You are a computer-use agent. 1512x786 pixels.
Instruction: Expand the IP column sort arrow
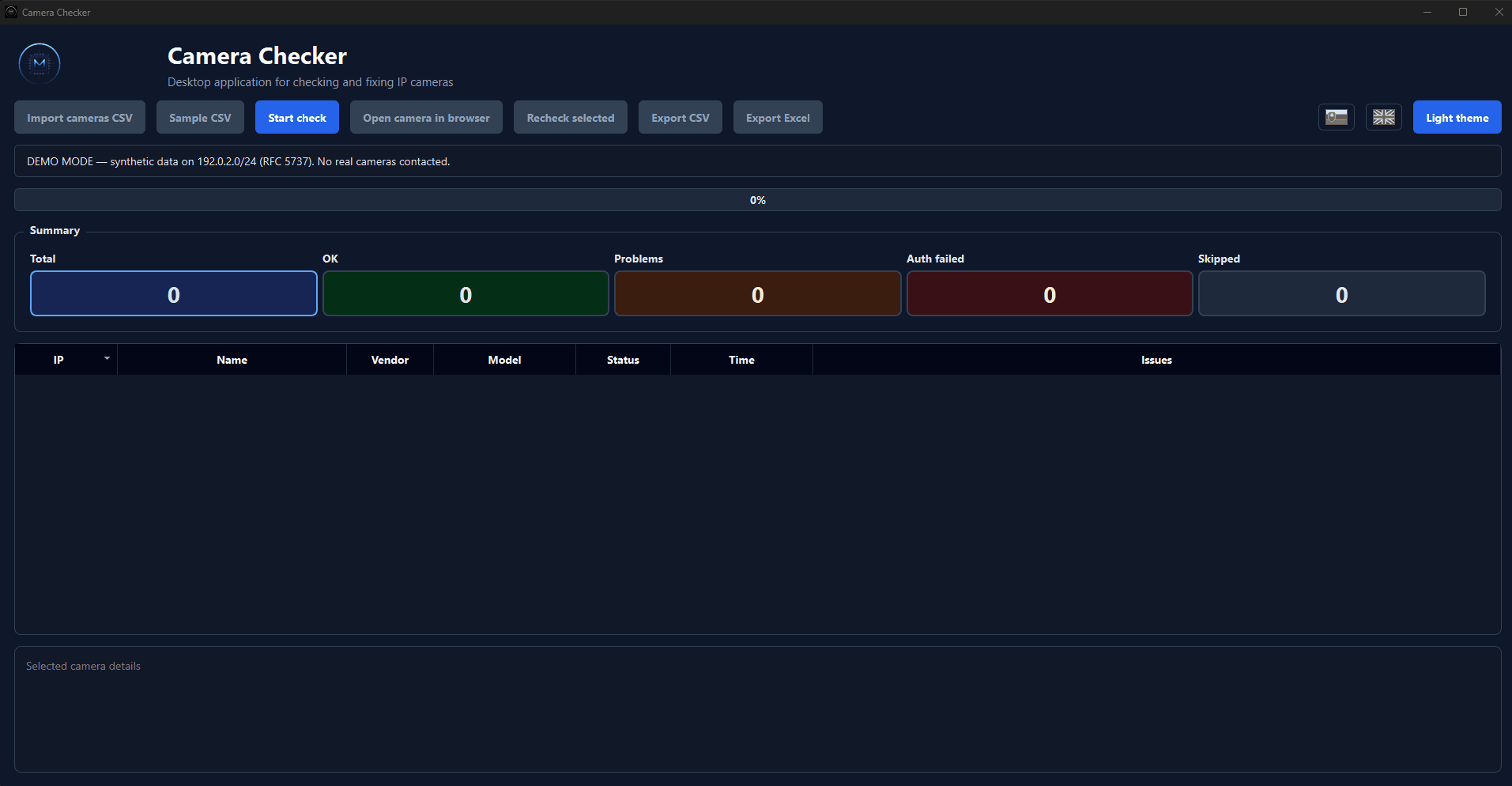(x=107, y=358)
